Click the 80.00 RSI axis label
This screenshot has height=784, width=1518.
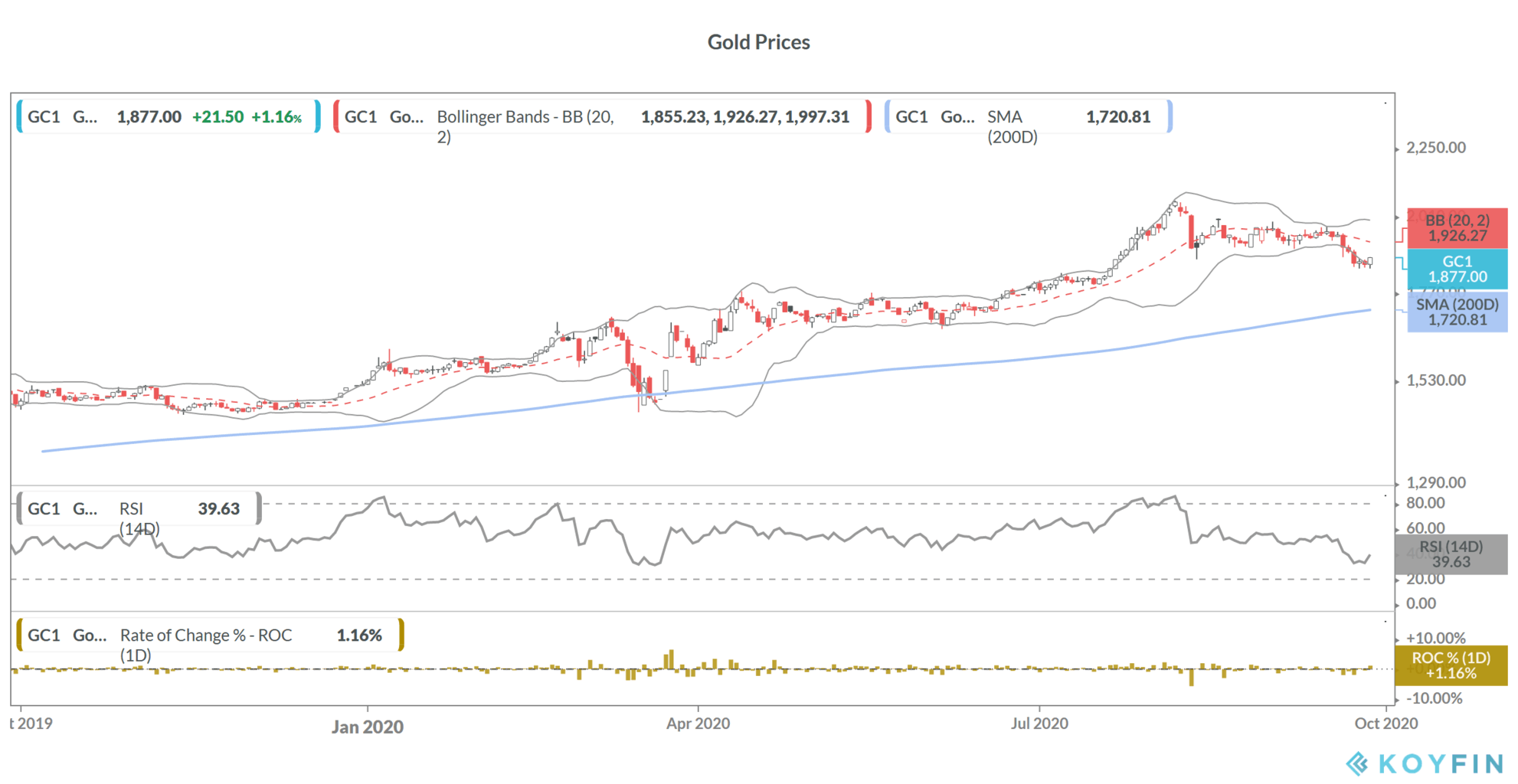1425,503
